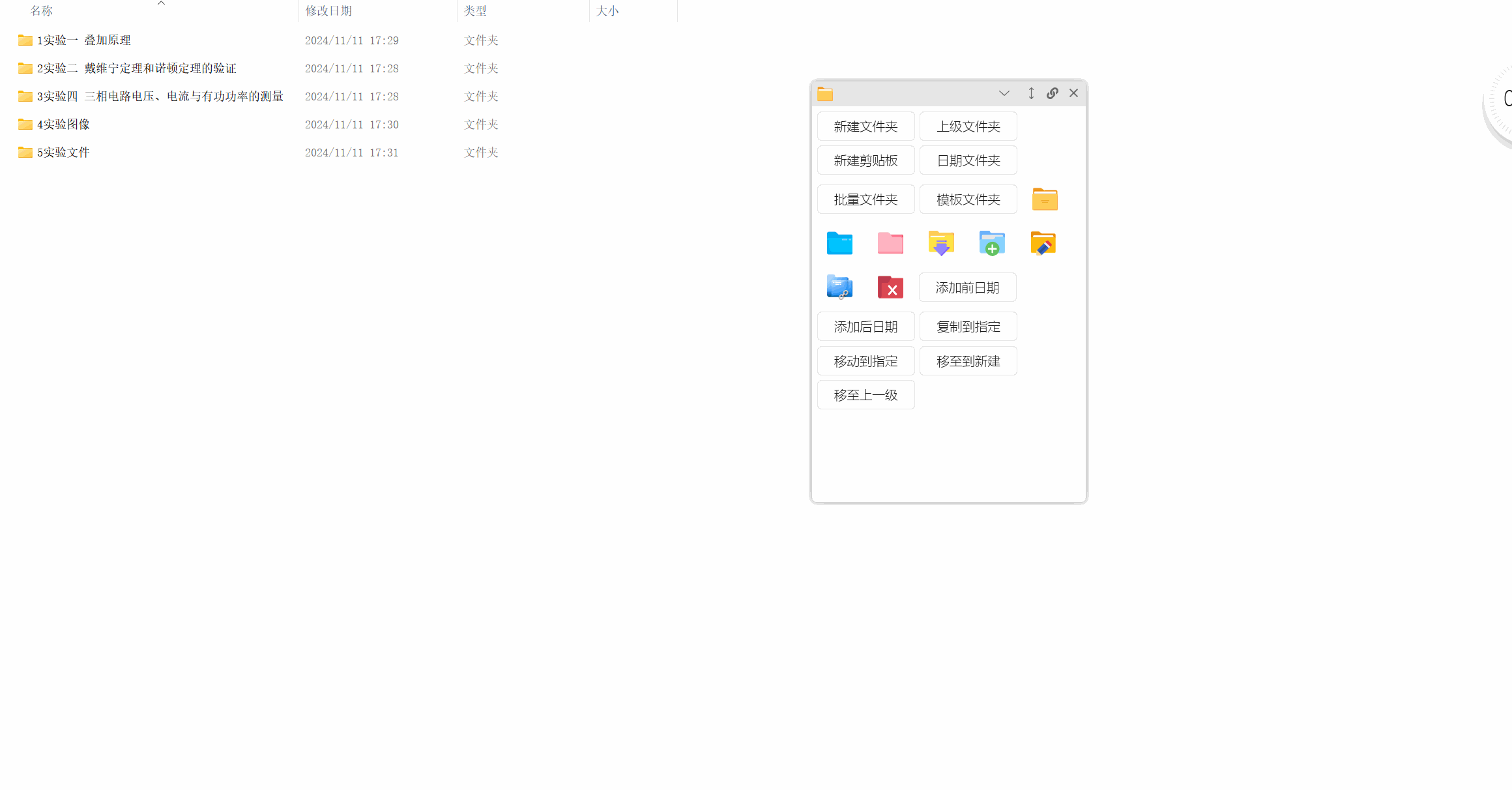
Task: Click the folder icon with green plus
Action: (992, 243)
